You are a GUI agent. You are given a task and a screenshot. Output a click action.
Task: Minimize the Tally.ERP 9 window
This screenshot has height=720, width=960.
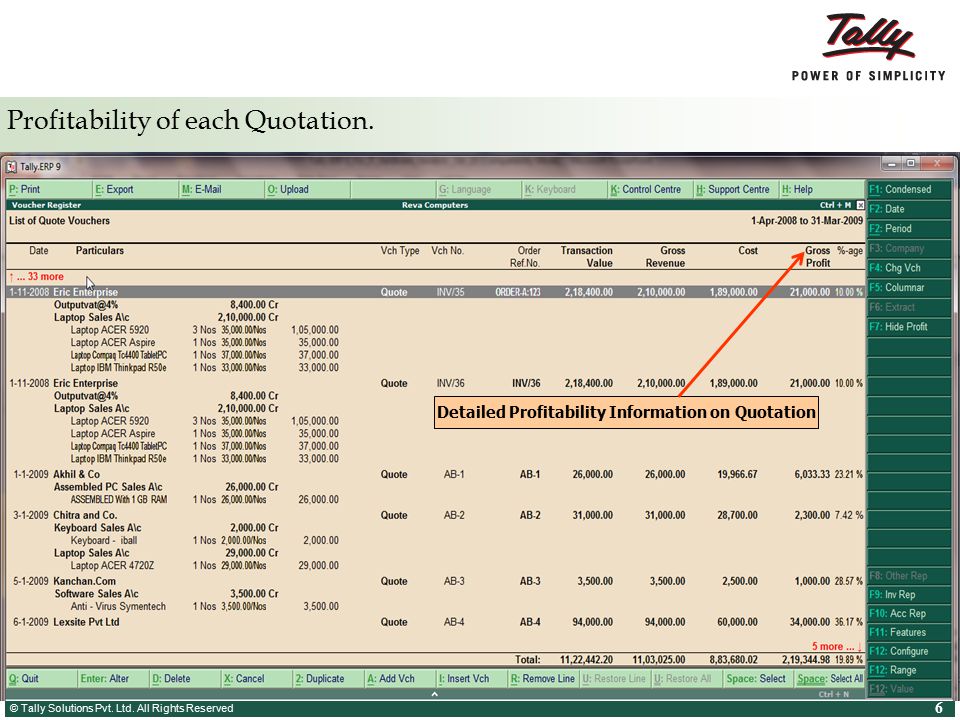pyautogui.click(x=892, y=163)
